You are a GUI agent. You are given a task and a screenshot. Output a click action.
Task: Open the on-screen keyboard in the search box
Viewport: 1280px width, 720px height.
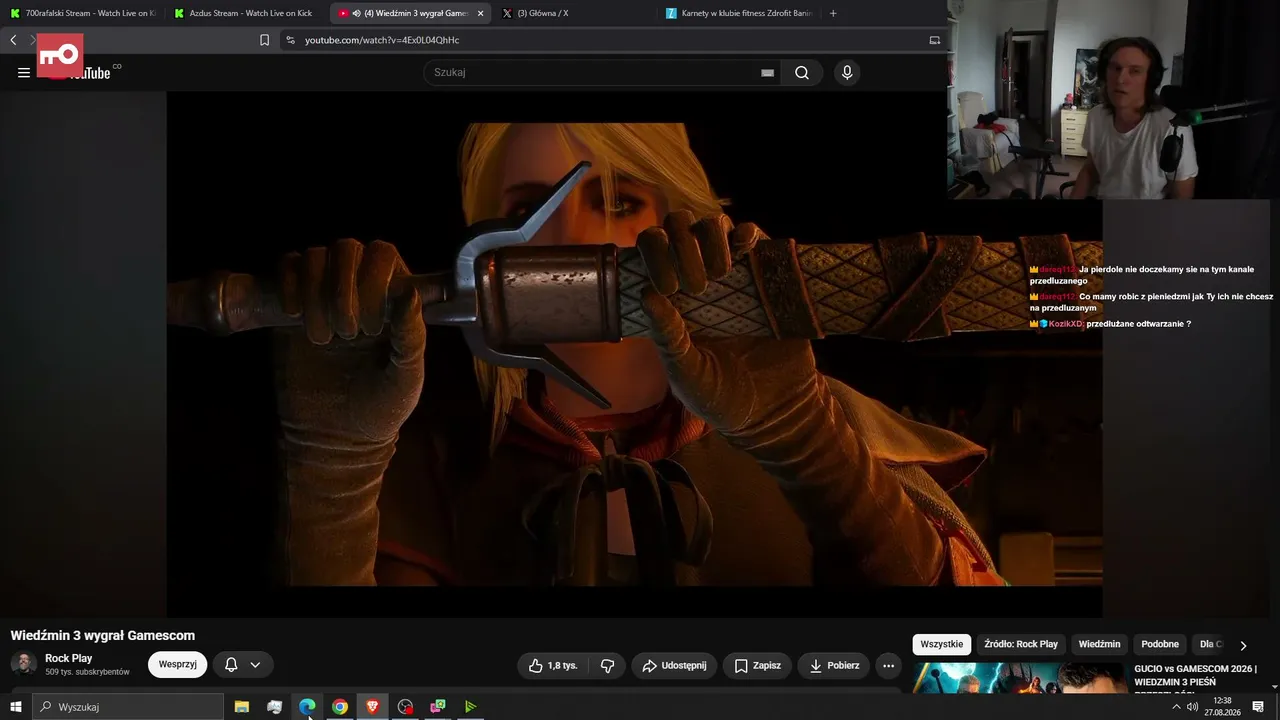tap(767, 72)
